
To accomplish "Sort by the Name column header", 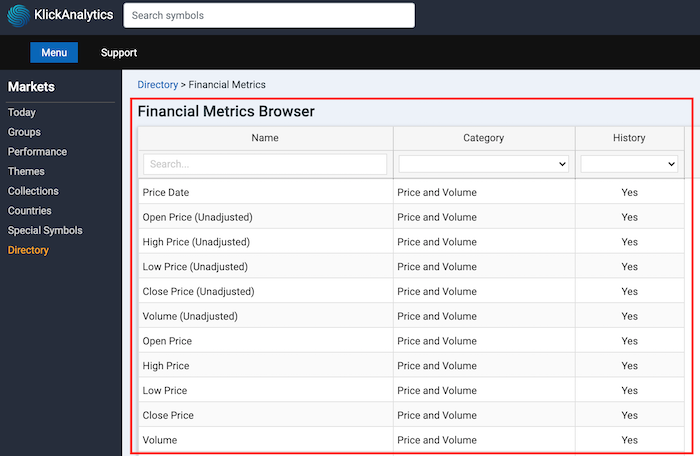I will click(x=265, y=138).
